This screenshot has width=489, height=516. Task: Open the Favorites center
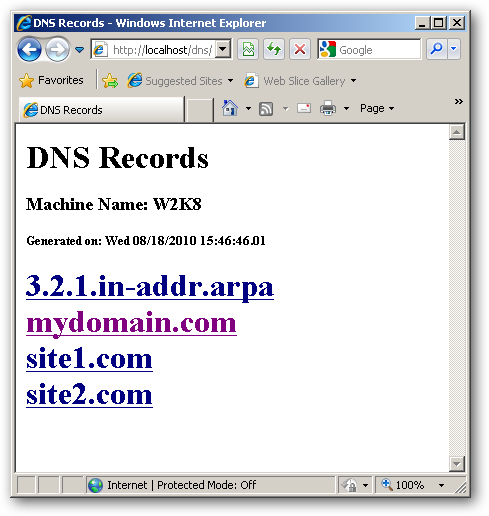pos(51,80)
